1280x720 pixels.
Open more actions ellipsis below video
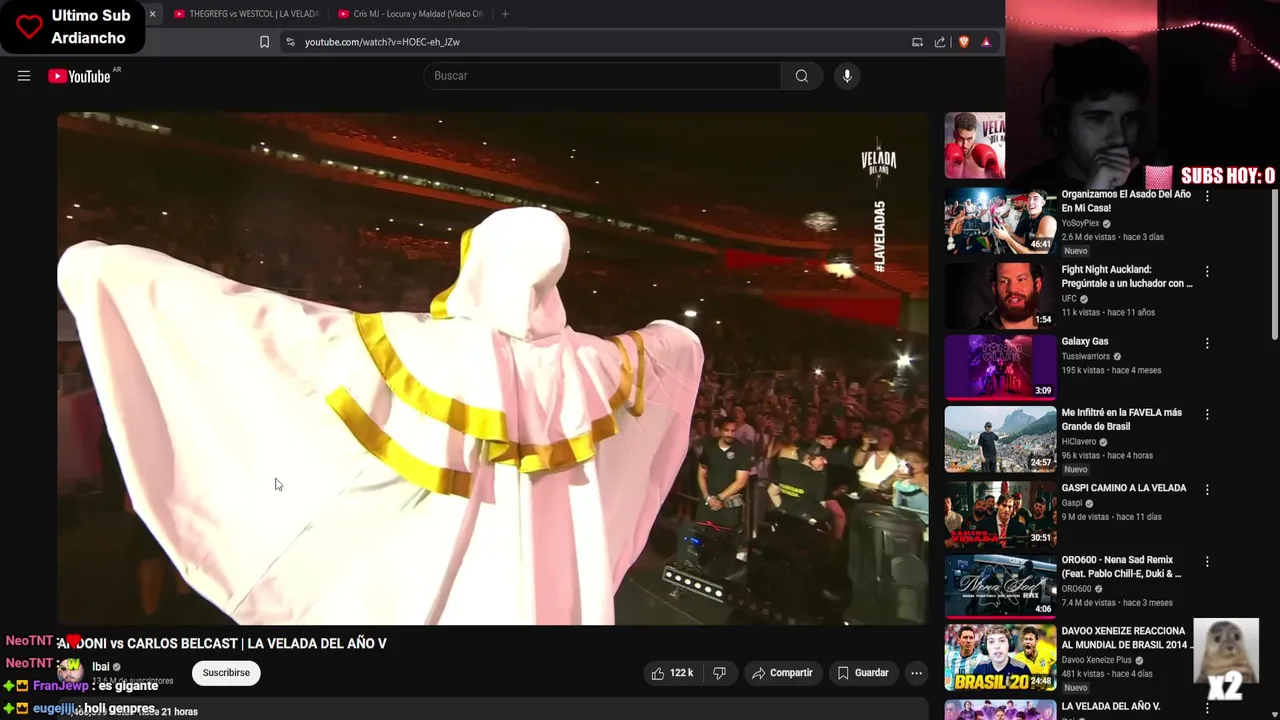pos(916,673)
